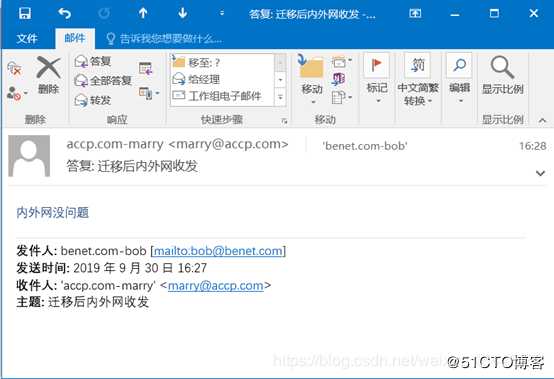The width and height of the screenshot is (554, 379).
Task: Open the mailto:bob@benet.com link
Action: point(218,251)
